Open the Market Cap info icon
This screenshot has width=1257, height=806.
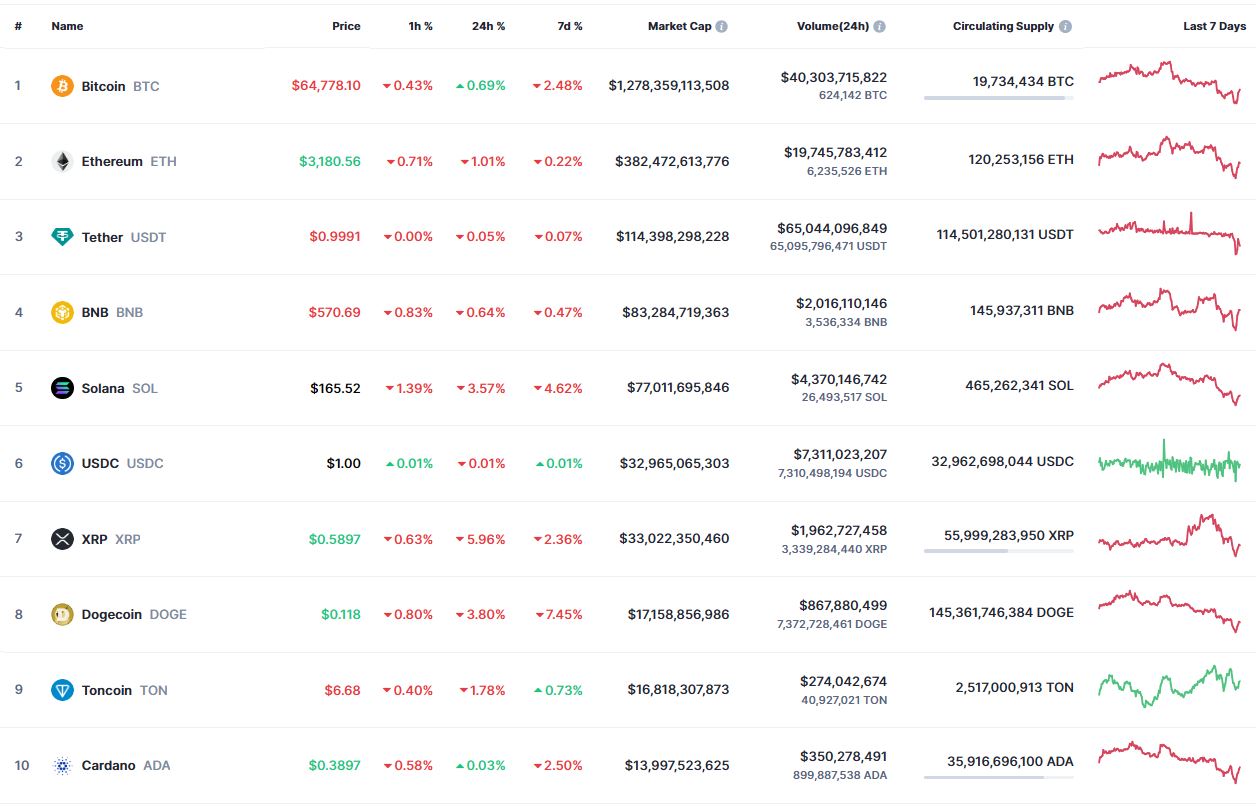pyautogui.click(x=722, y=27)
